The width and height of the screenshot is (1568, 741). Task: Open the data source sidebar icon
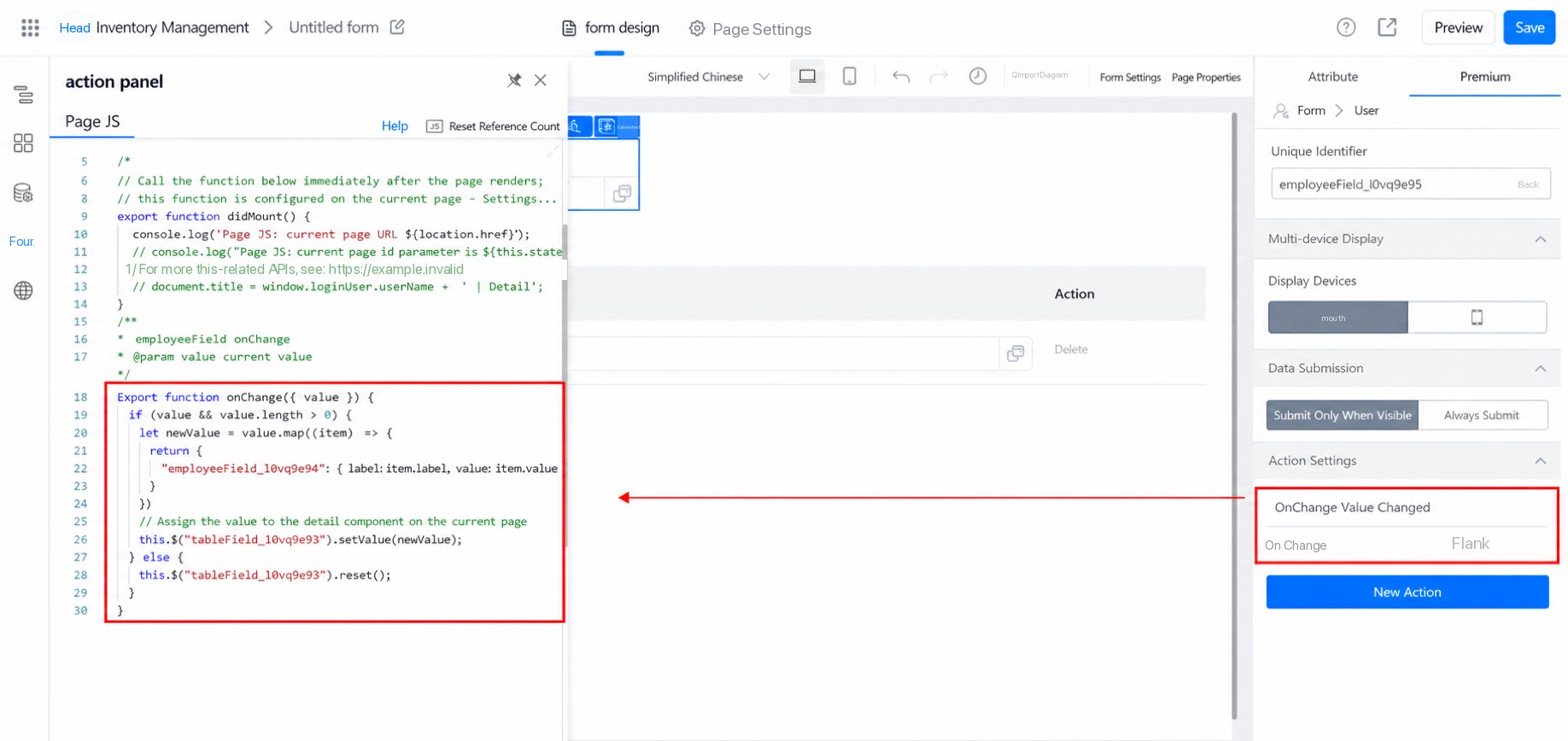[x=24, y=193]
